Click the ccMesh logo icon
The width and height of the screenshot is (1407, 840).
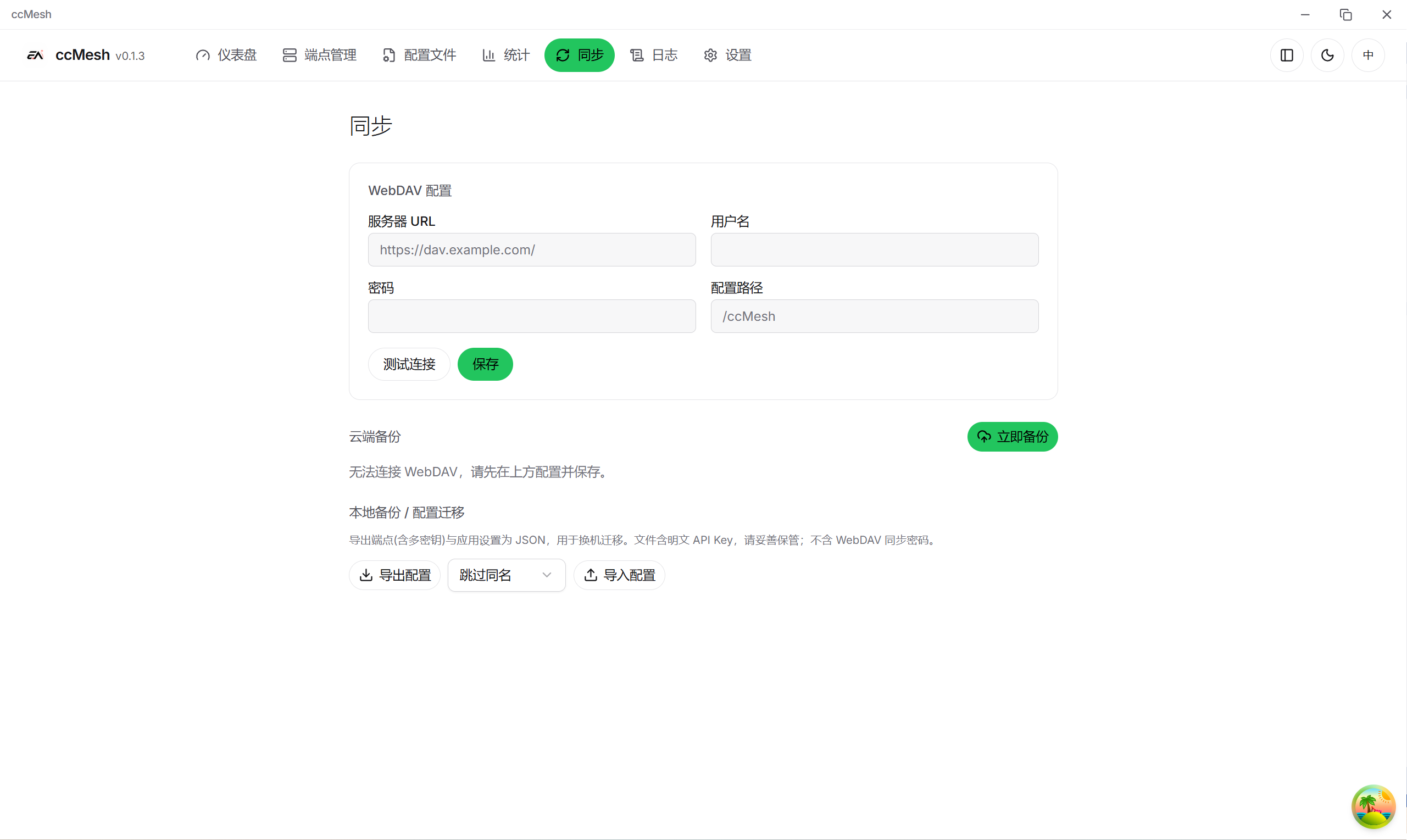point(35,55)
